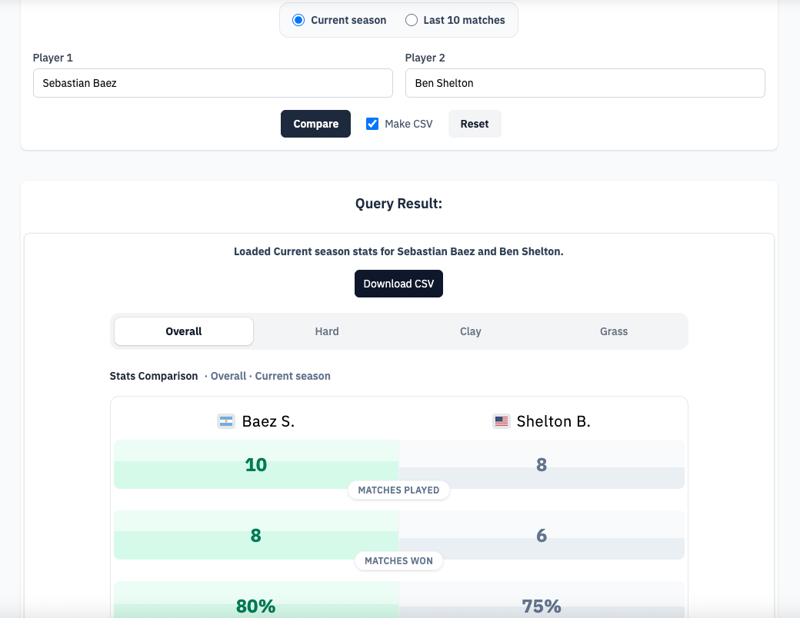The height and width of the screenshot is (618, 800).
Task: Click the USA flag icon beside Shelton B.
Action: [x=501, y=422]
